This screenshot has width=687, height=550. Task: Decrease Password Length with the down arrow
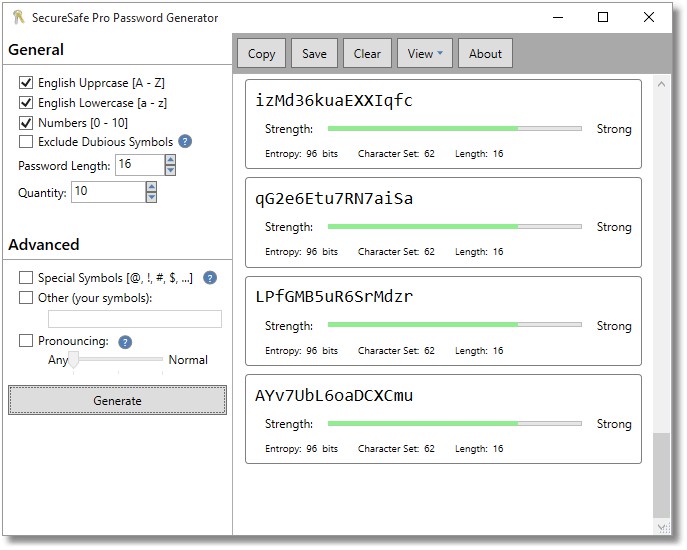[170, 170]
